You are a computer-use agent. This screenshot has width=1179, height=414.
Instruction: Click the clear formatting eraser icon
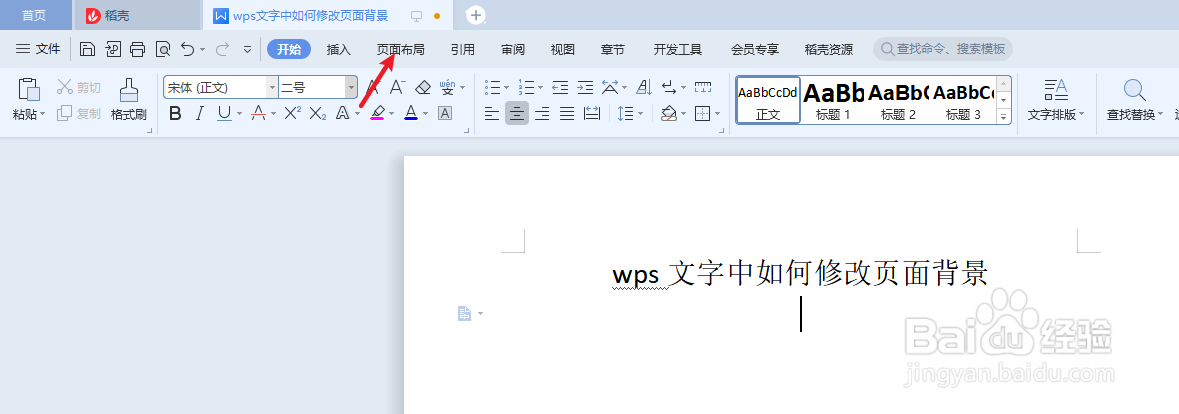[423, 87]
